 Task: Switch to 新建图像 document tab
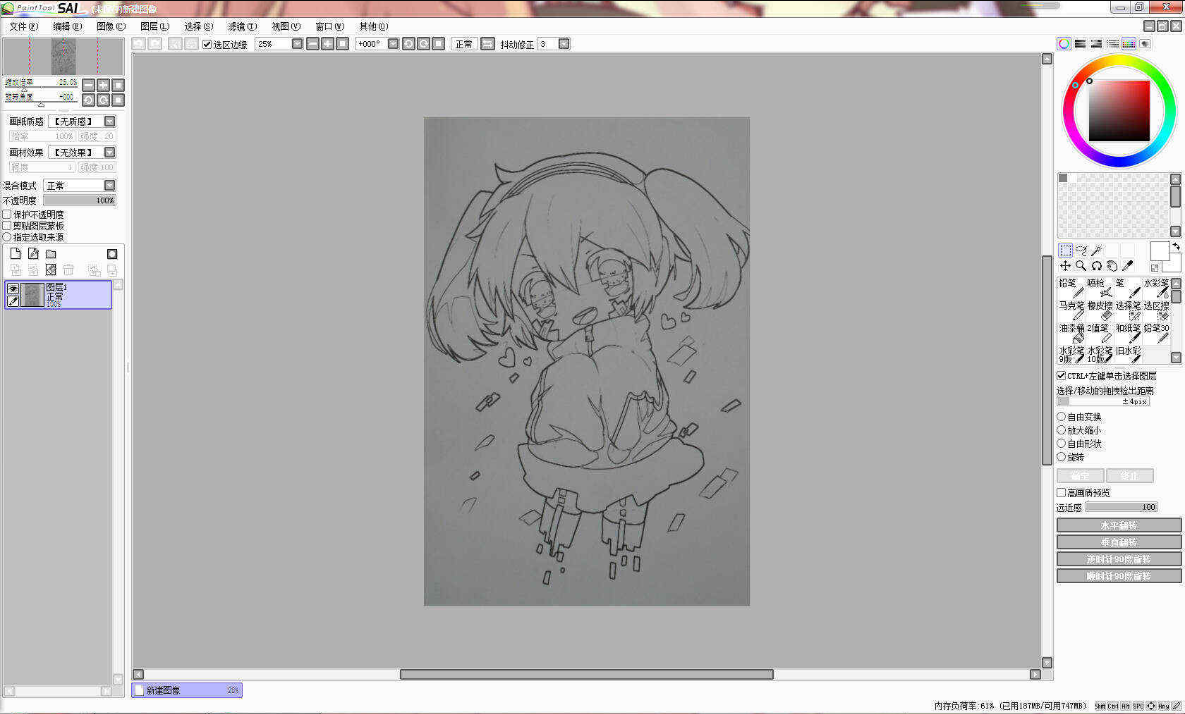click(x=187, y=690)
